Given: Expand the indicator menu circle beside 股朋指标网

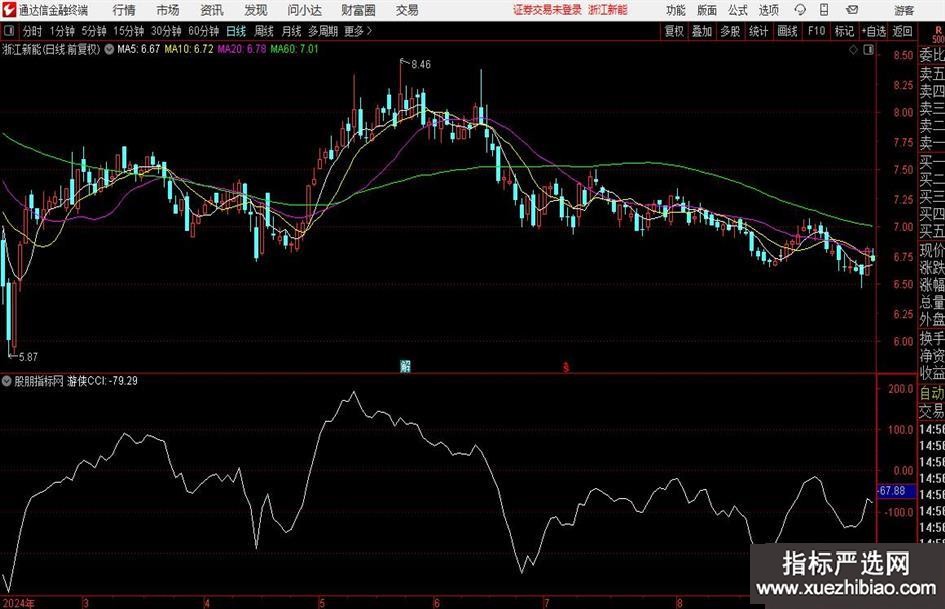Looking at the screenshot, I should [x=7, y=381].
